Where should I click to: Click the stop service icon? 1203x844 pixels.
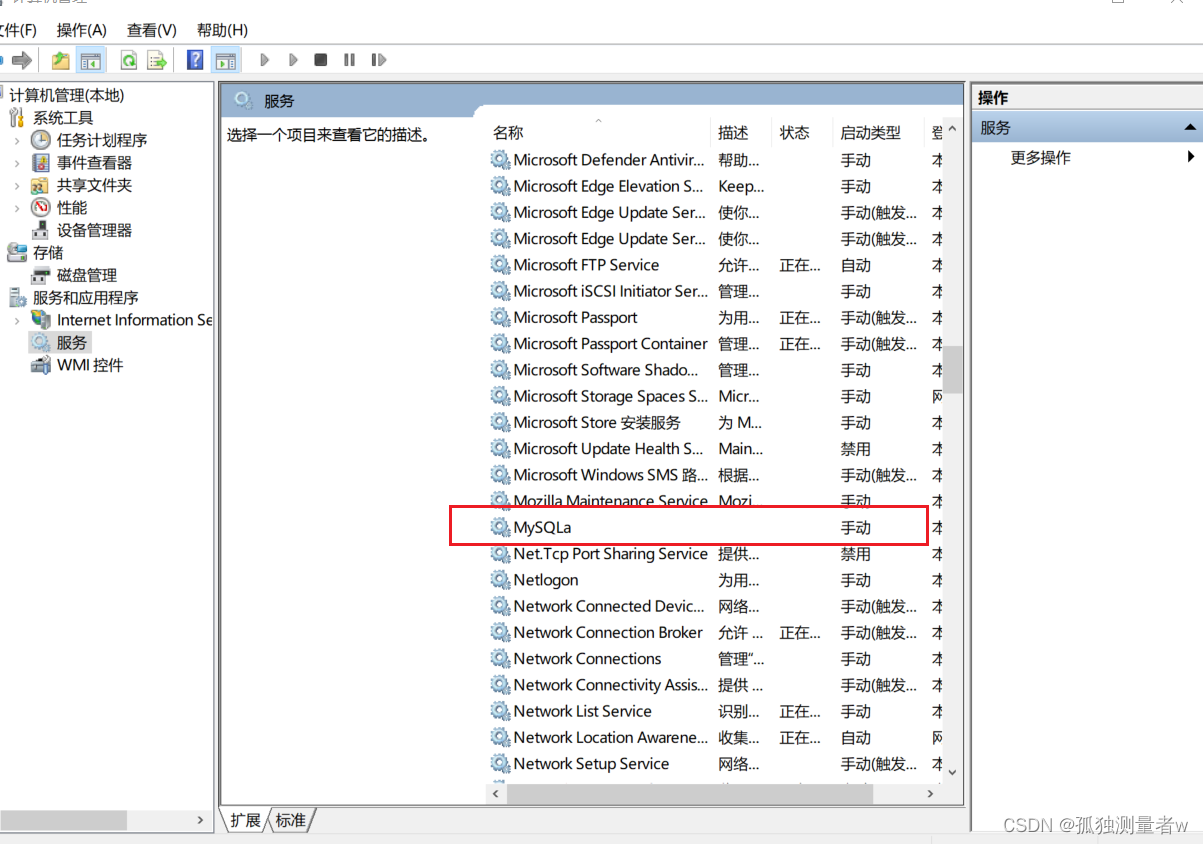(x=320, y=59)
